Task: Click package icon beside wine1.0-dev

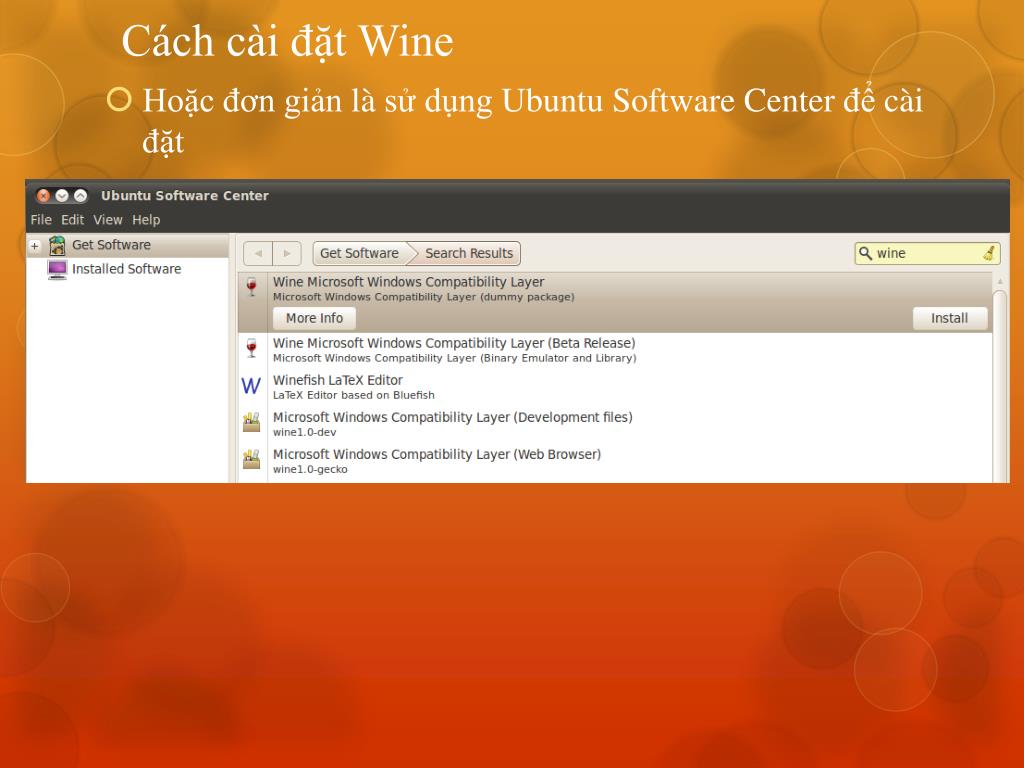Action: tap(251, 422)
